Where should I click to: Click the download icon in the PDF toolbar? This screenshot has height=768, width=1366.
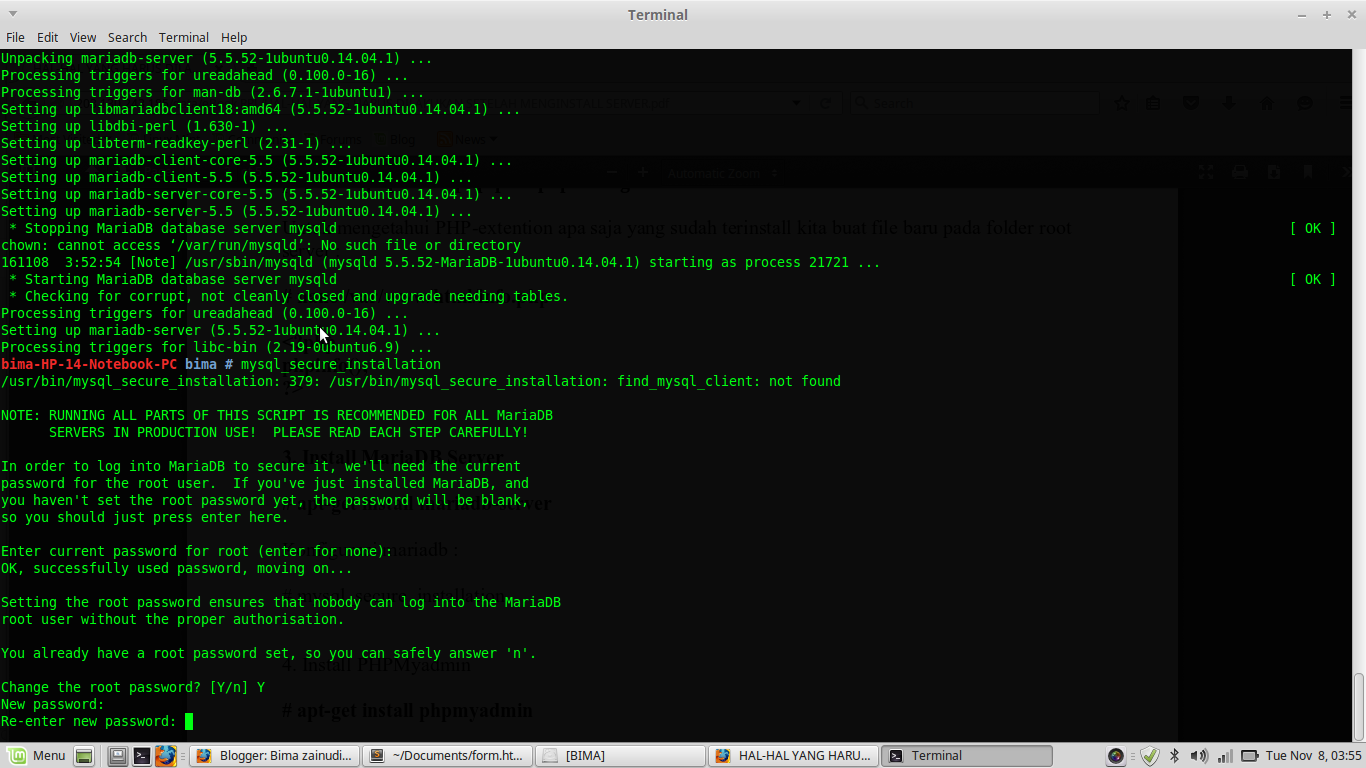(x=1273, y=172)
